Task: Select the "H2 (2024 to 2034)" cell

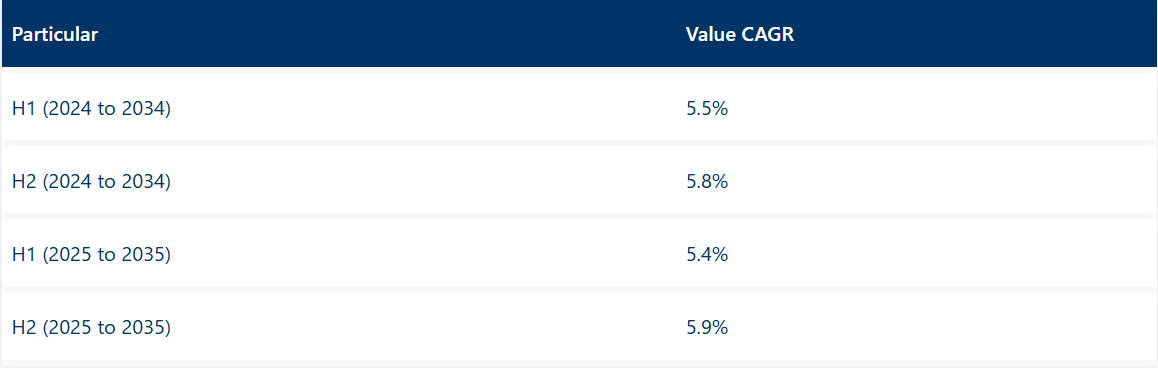Action: [92, 181]
